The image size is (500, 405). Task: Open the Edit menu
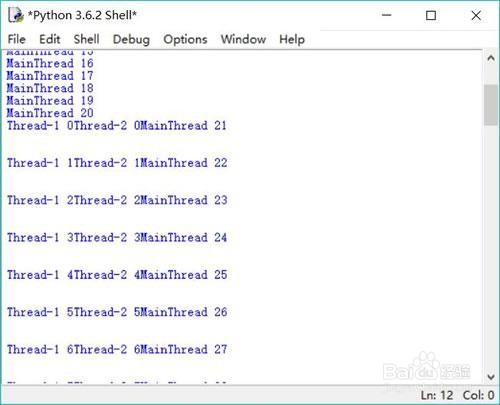(x=50, y=39)
